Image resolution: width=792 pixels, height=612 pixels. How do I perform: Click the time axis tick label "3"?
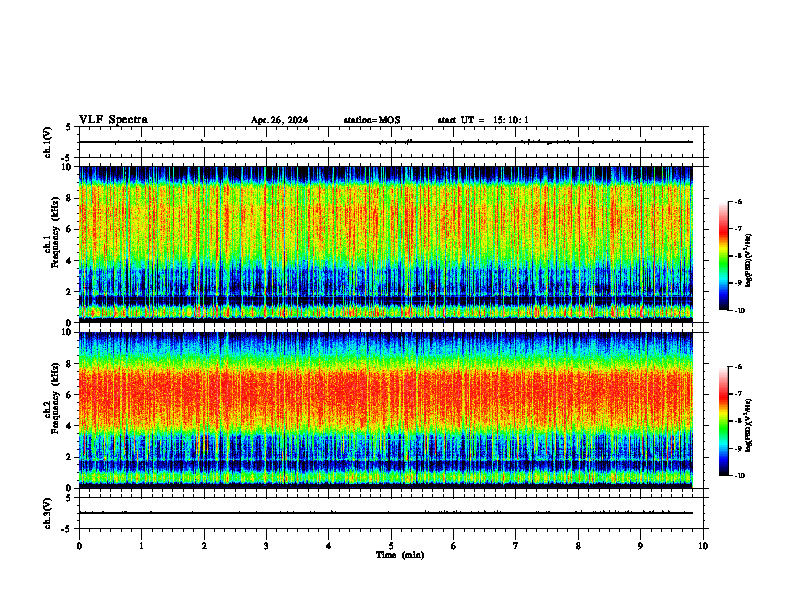(x=266, y=546)
